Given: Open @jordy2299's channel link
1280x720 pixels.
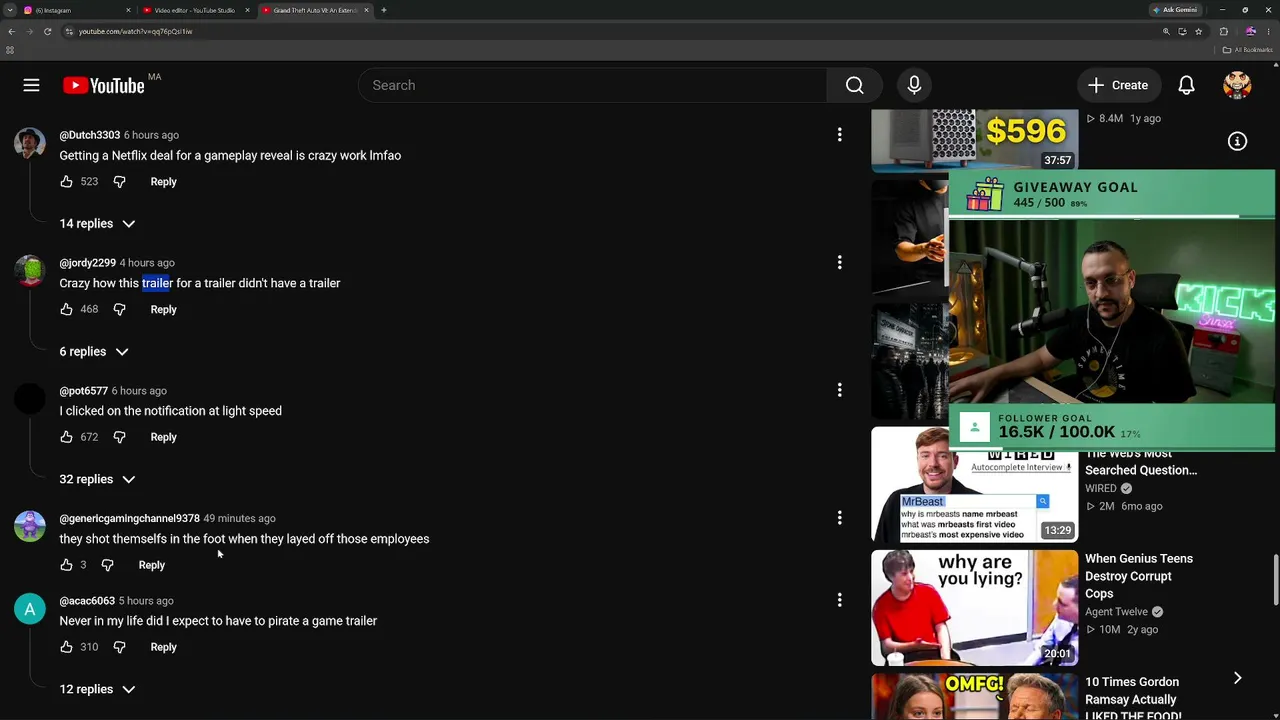Looking at the screenshot, I should click(x=87, y=263).
